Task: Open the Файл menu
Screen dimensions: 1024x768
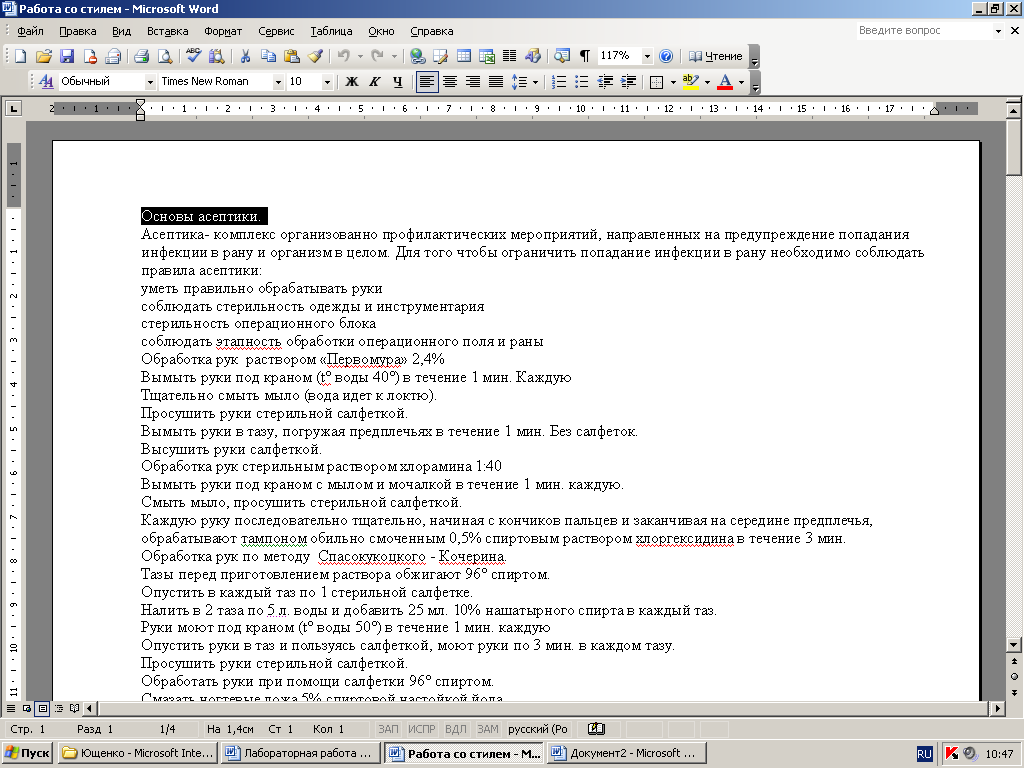Action: point(30,31)
